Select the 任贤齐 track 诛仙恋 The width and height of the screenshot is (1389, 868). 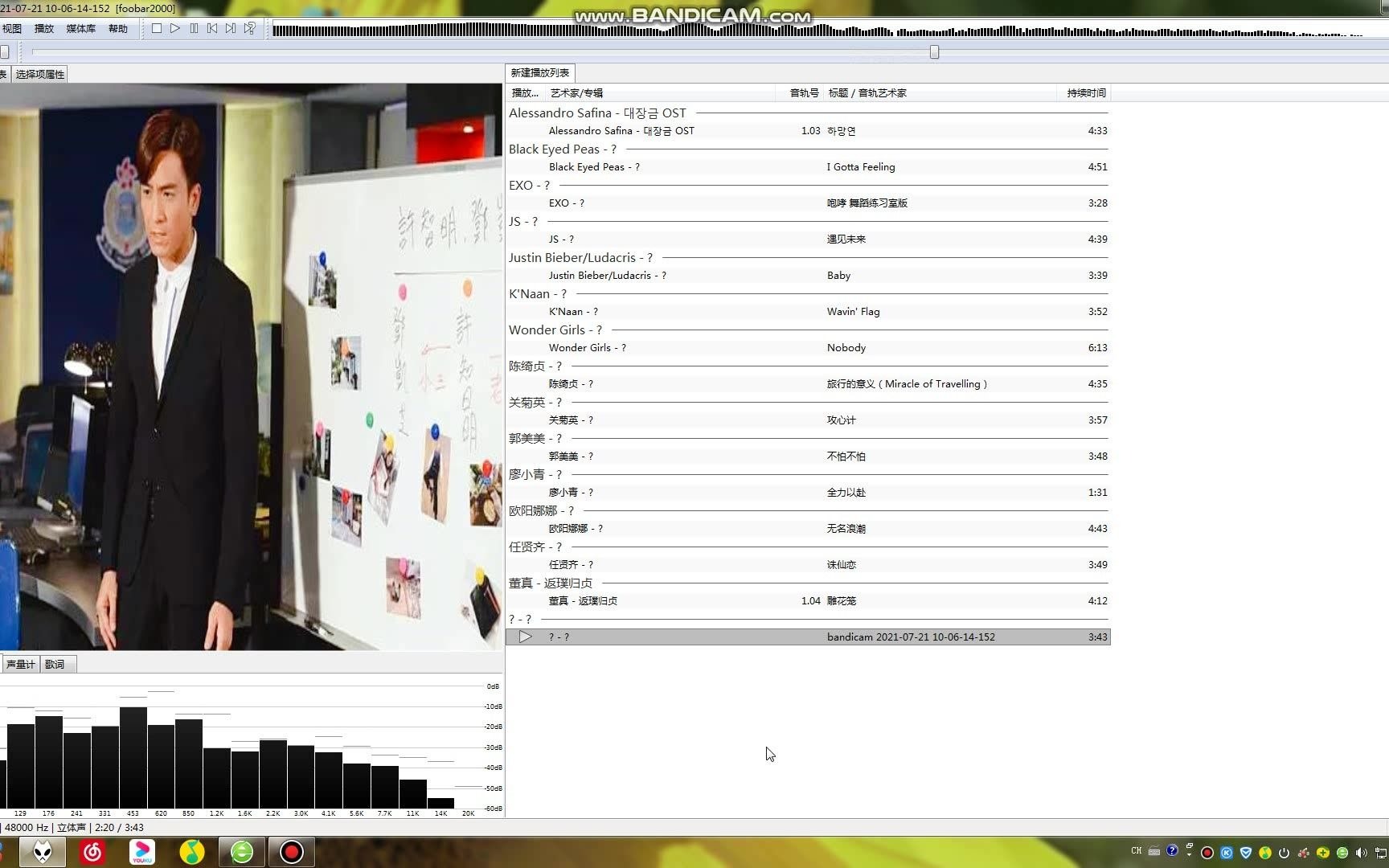coord(808,564)
